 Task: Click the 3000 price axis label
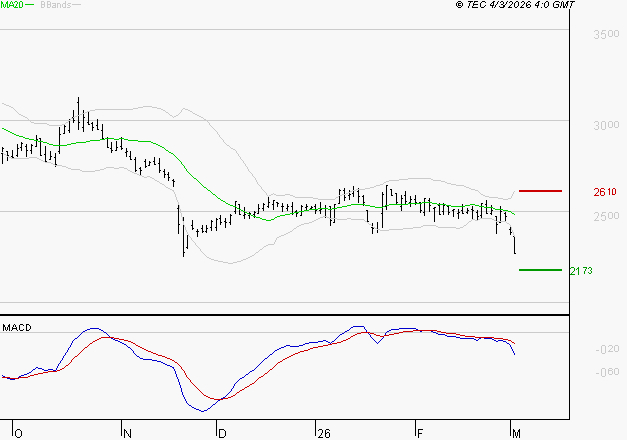pos(606,125)
